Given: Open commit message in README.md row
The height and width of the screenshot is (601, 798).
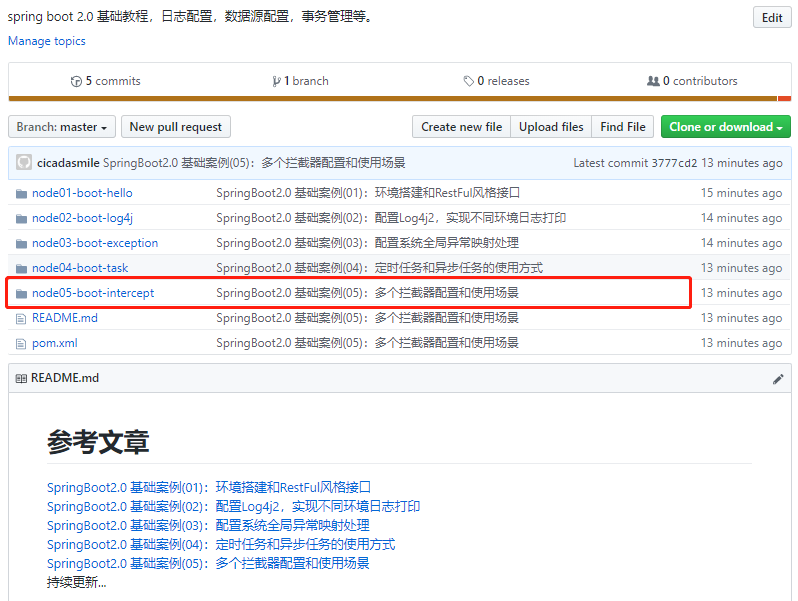Looking at the screenshot, I should pyautogui.click(x=367, y=318).
